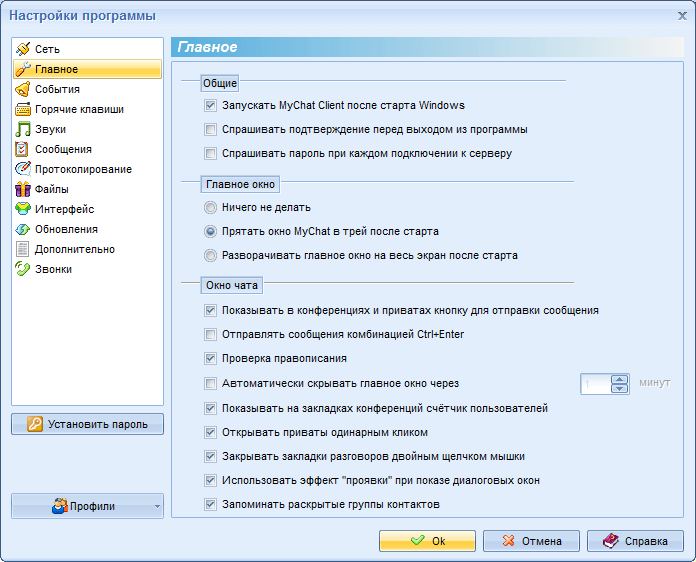The width and height of the screenshot is (696, 562).
Task: Open the Профили dropdown button
Action: [x=87, y=506]
